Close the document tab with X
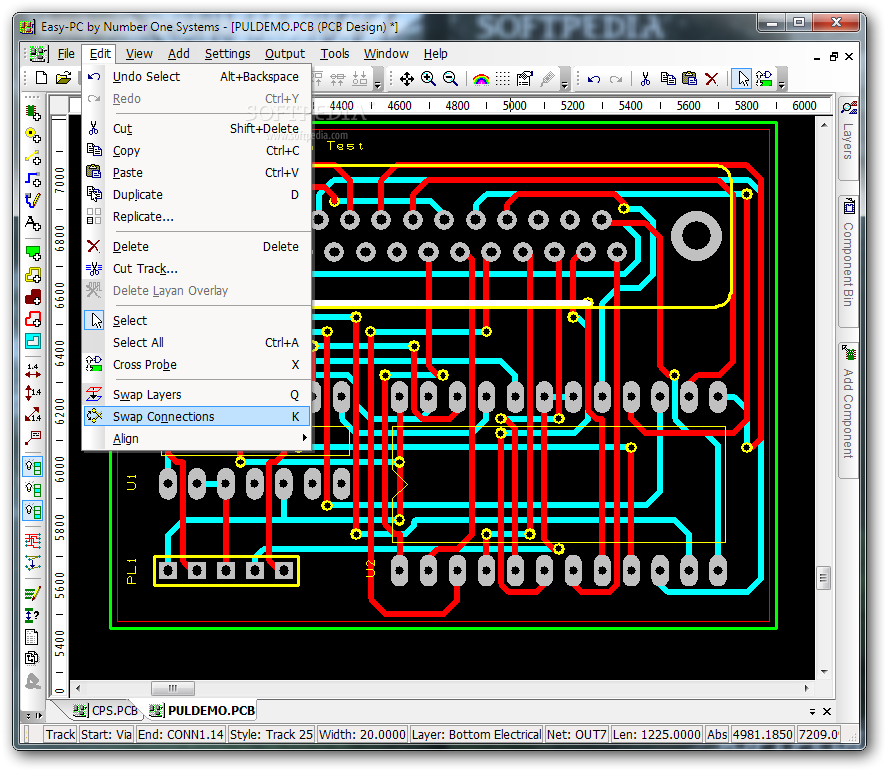887x771 pixels. click(x=827, y=712)
